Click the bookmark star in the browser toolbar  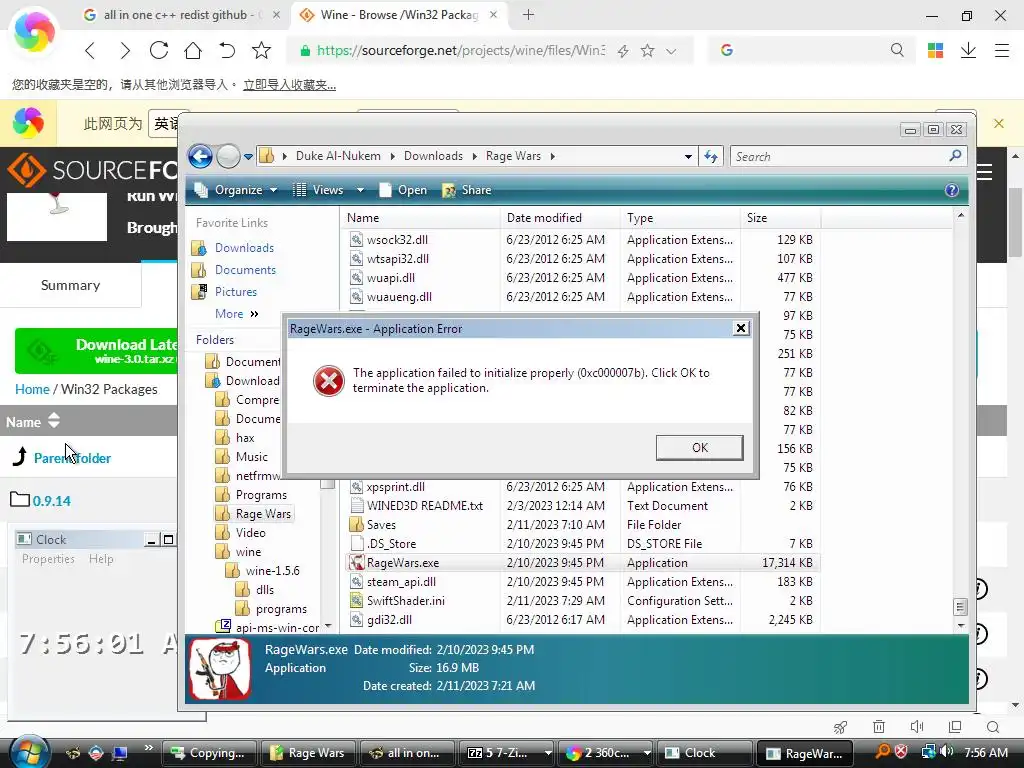[x=261, y=50]
